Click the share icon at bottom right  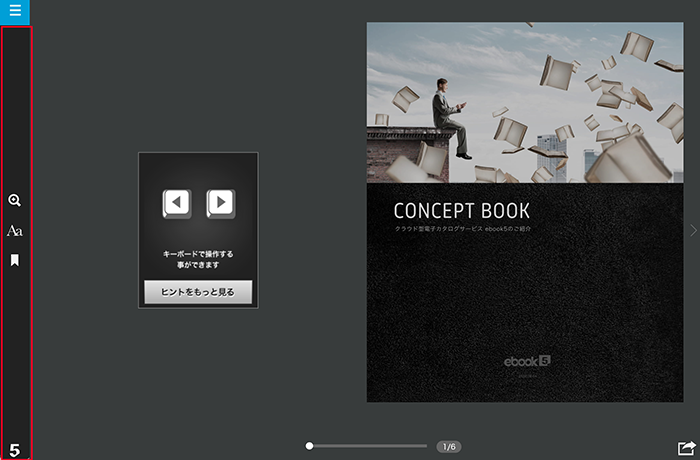686,448
